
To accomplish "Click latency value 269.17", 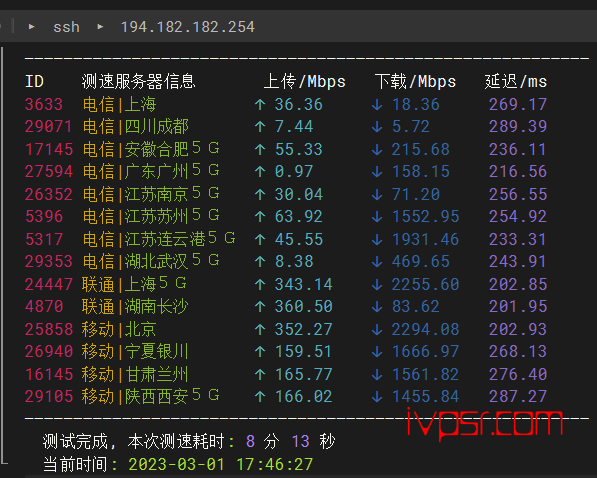I will [x=518, y=104].
